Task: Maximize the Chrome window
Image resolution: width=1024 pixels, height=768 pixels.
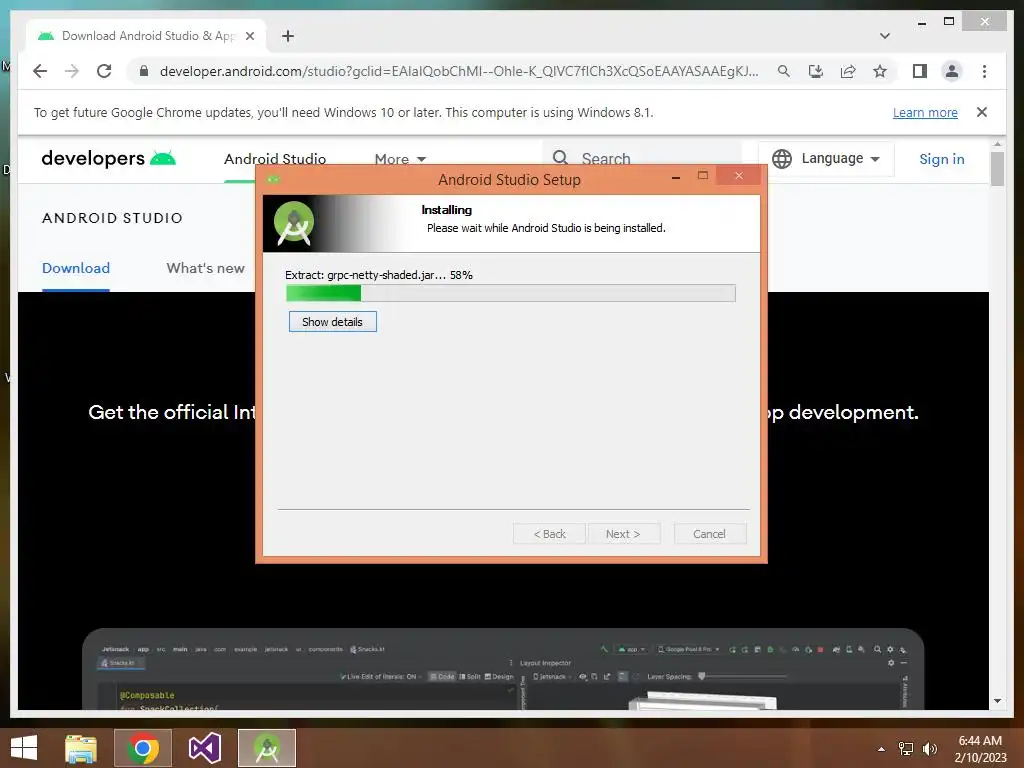Action: [949, 22]
